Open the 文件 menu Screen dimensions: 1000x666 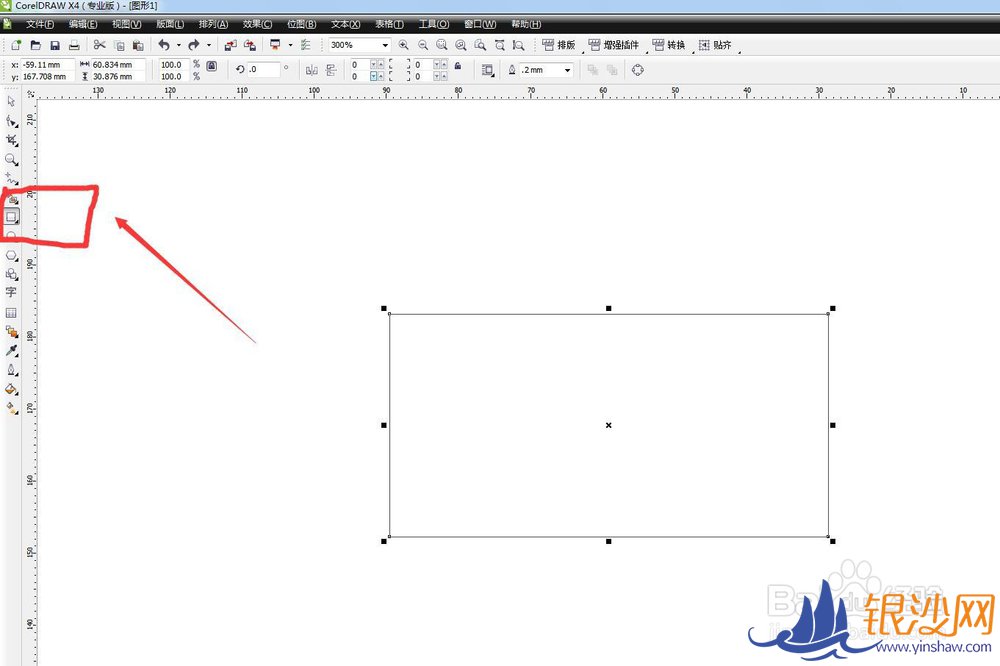(40, 24)
